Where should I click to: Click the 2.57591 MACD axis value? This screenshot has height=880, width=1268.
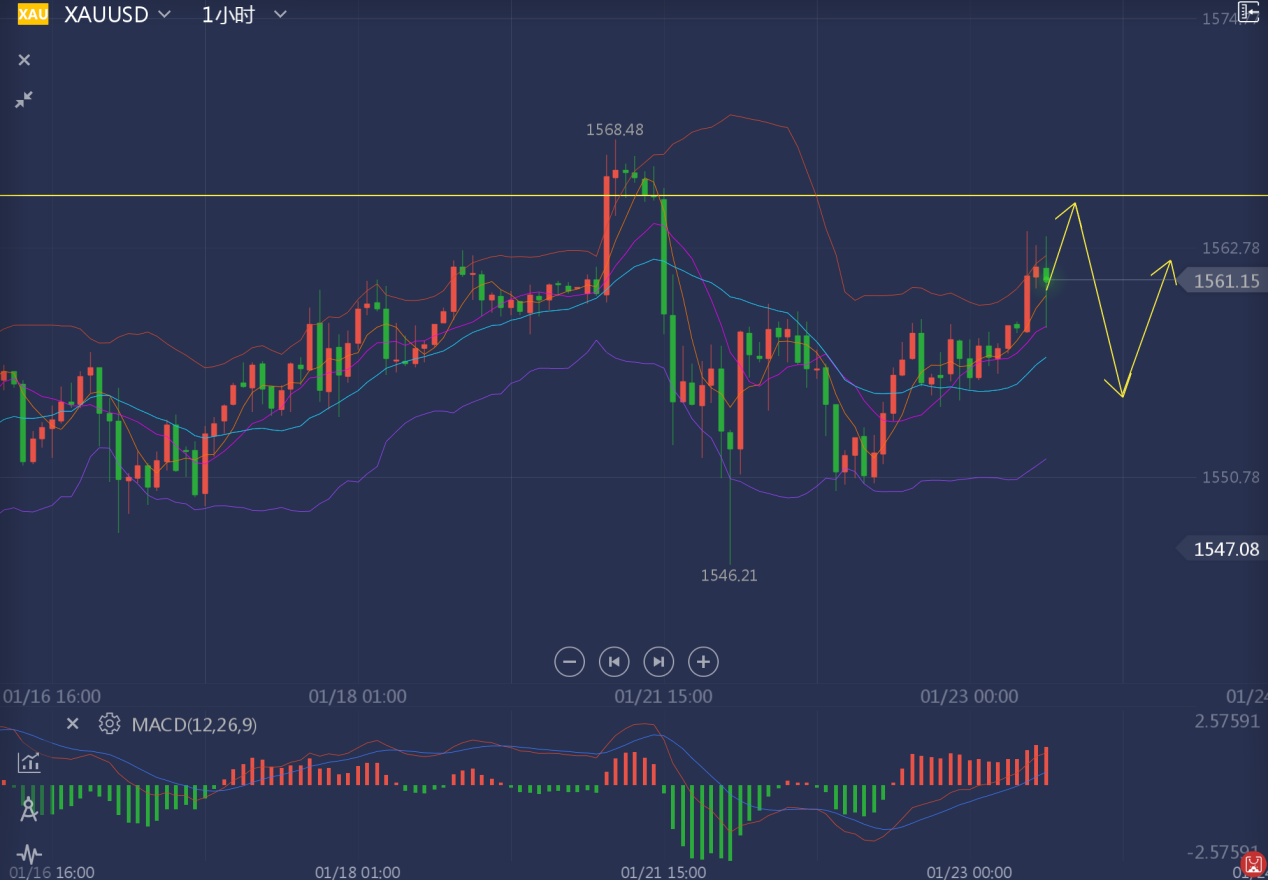pyautogui.click(x=1227, y=721)
